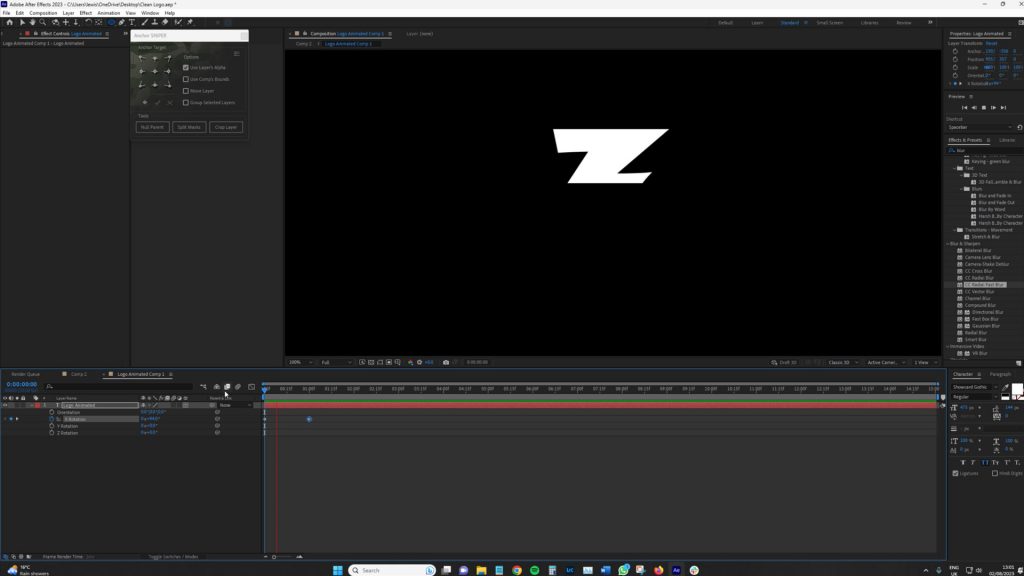Open Parent None dropdown for layer
This screenshot has height=576, width=1024.
(x=235, y=405)
